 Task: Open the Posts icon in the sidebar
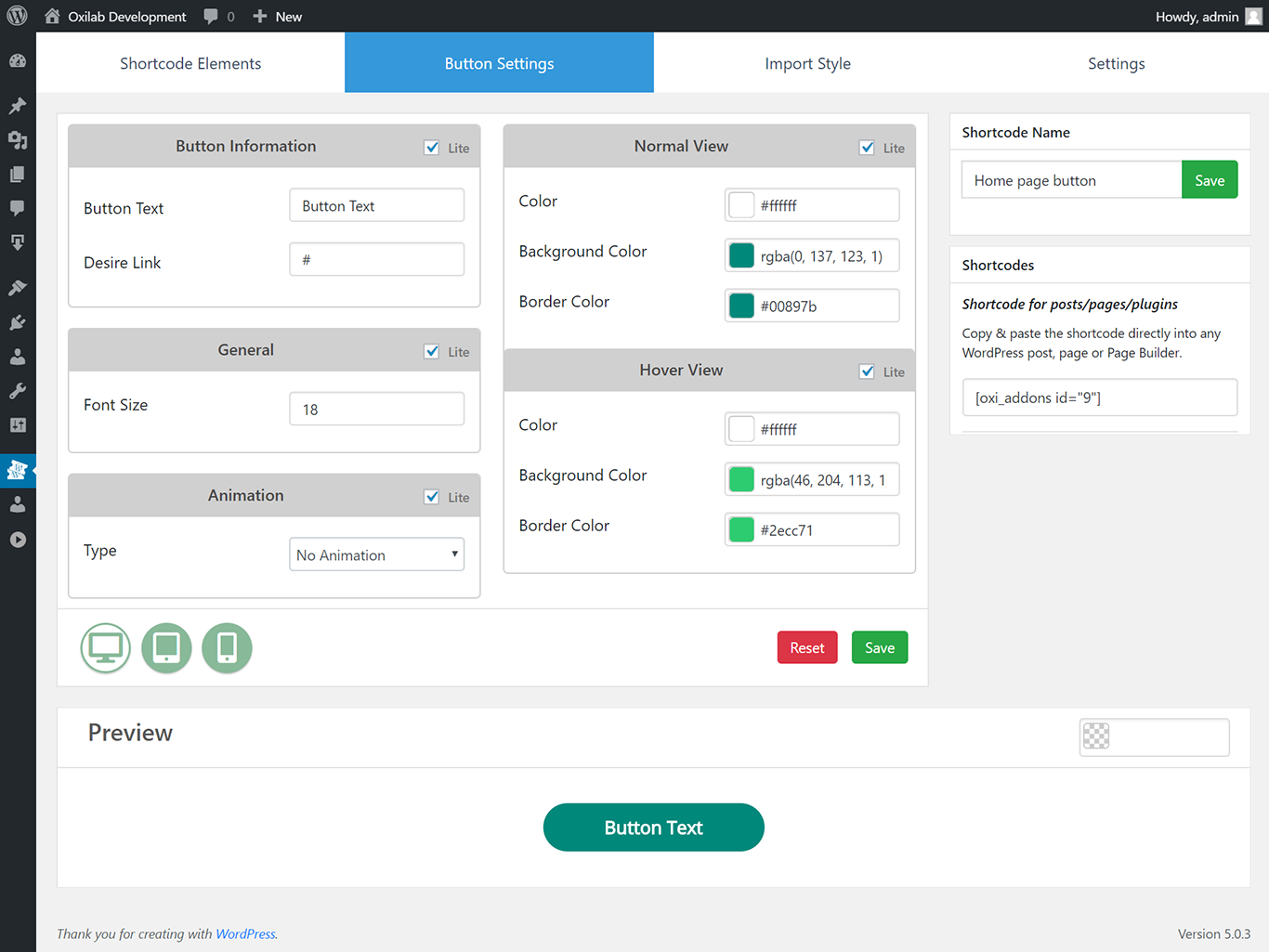(x=17, y=105)
